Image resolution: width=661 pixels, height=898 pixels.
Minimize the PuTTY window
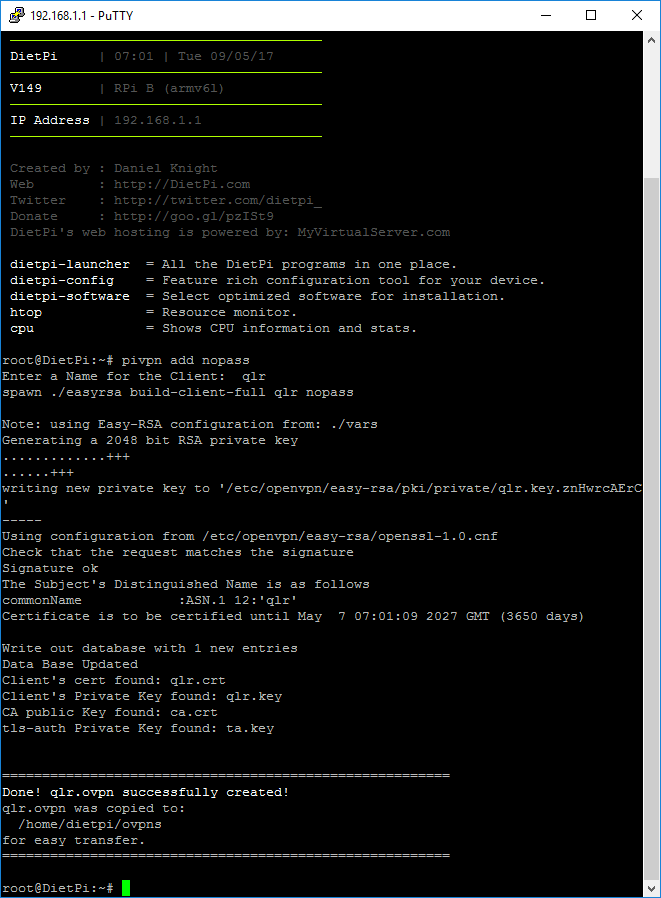[546, 15]
